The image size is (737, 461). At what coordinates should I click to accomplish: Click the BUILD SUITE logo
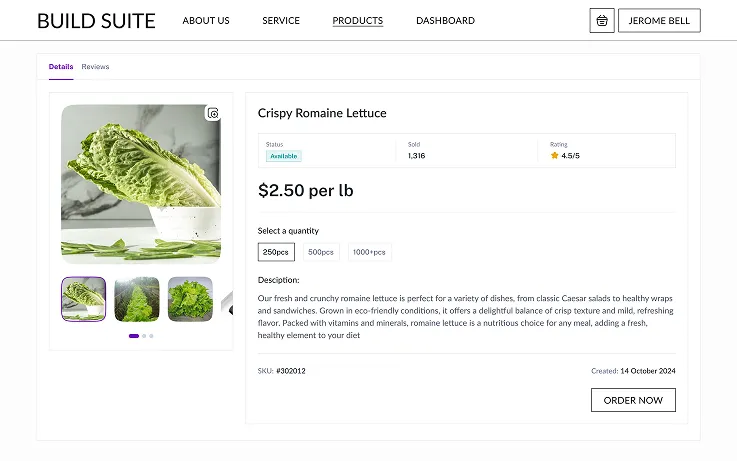point(96,20)
